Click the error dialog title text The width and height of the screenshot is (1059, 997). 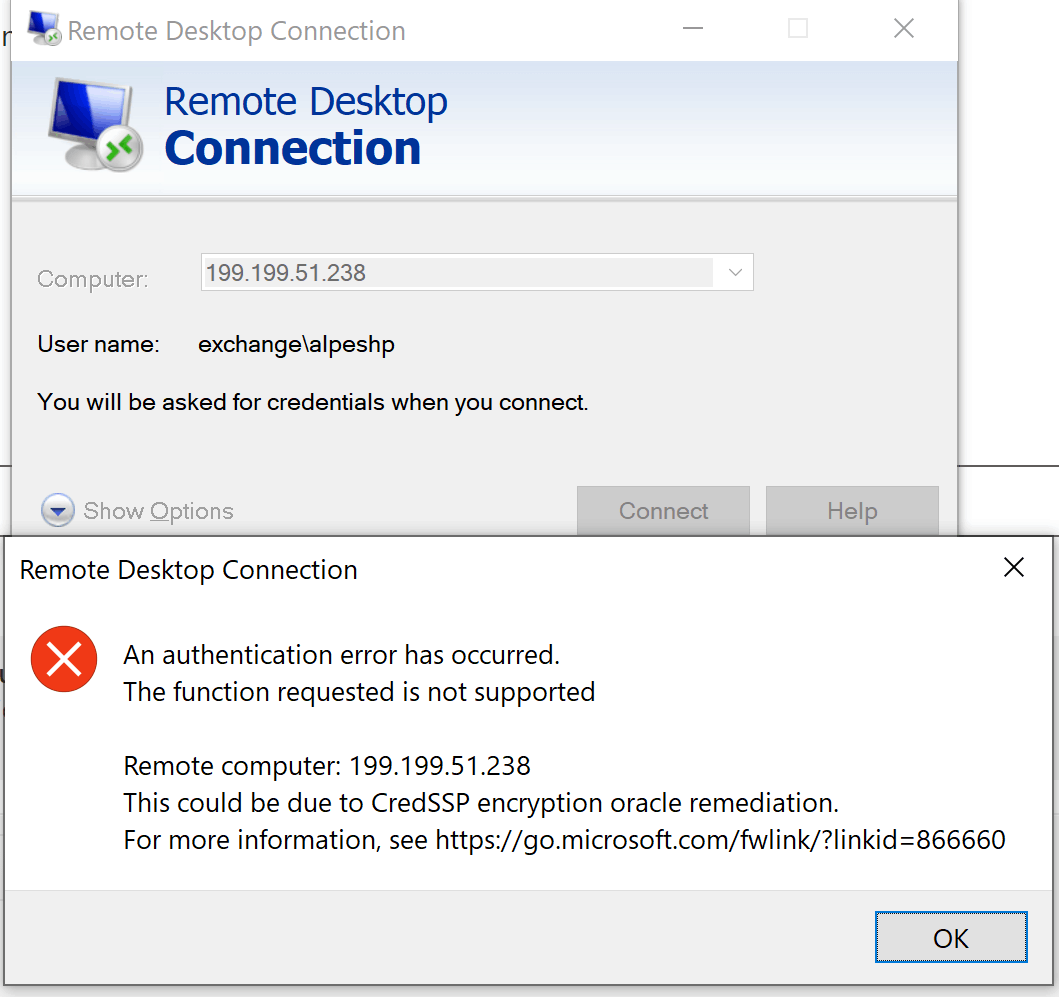188,570
